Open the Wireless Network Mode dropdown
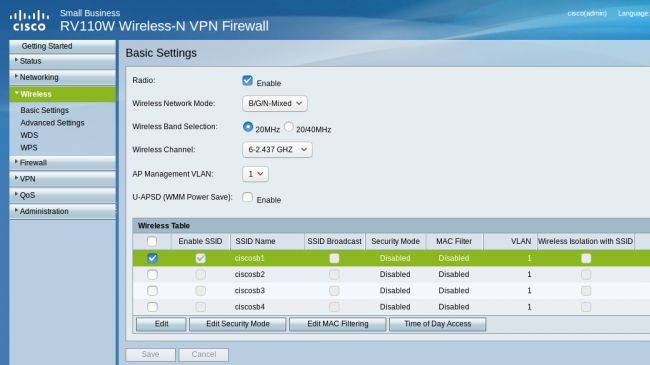 click(x=275, y=103)
